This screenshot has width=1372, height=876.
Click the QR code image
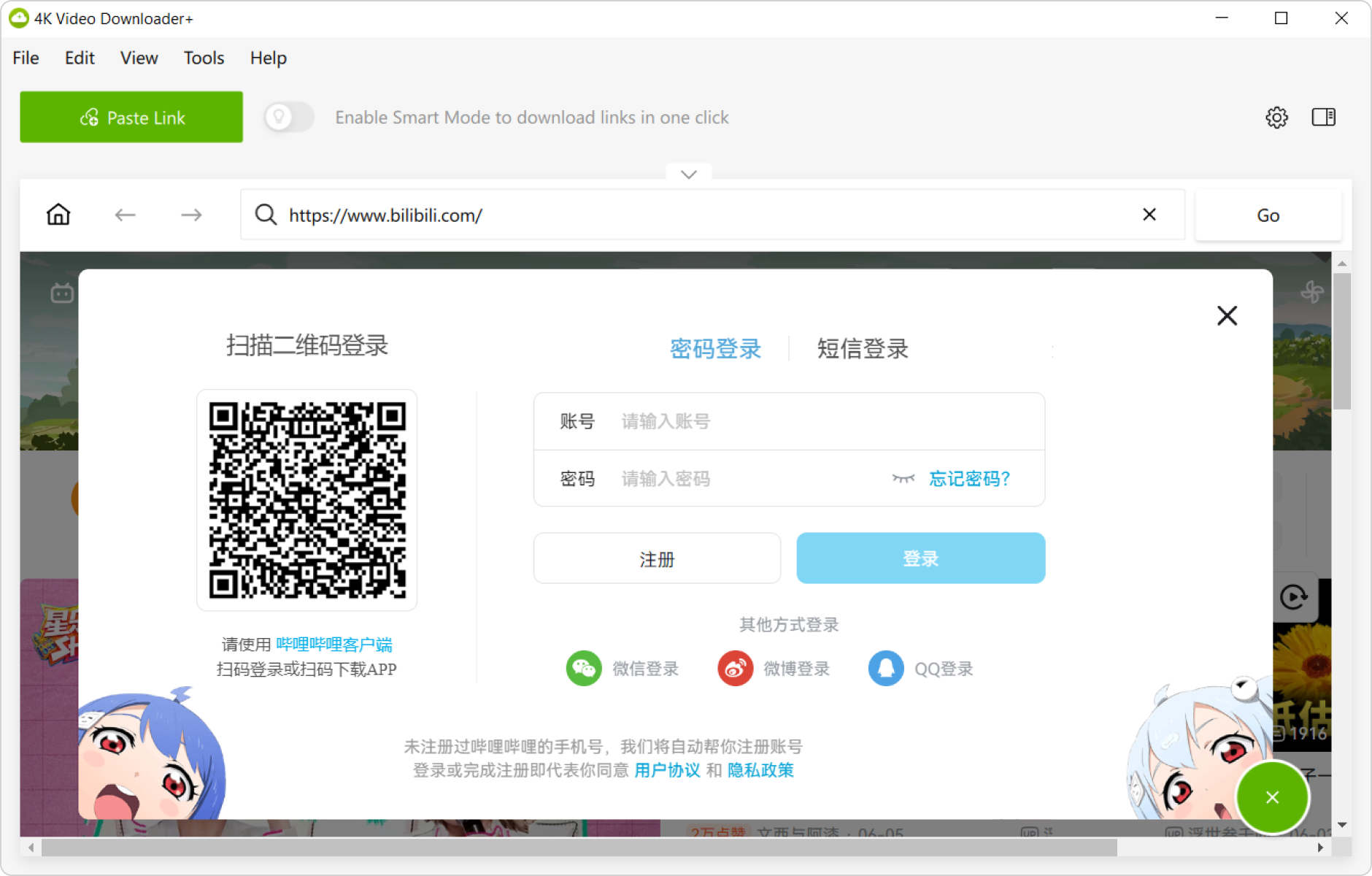pyautogui.click(x=307, y=500)
